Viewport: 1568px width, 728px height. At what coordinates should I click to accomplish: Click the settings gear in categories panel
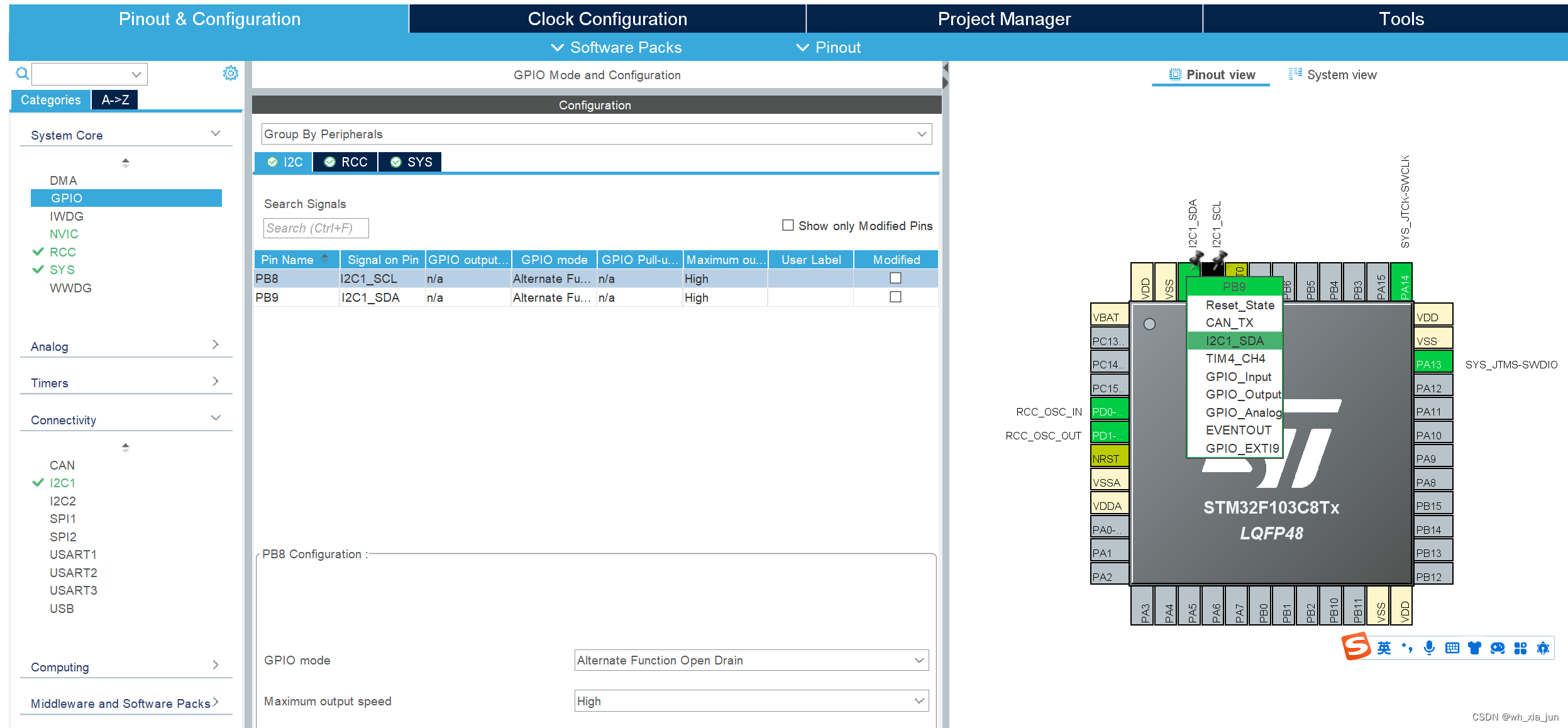pos(230,74)
